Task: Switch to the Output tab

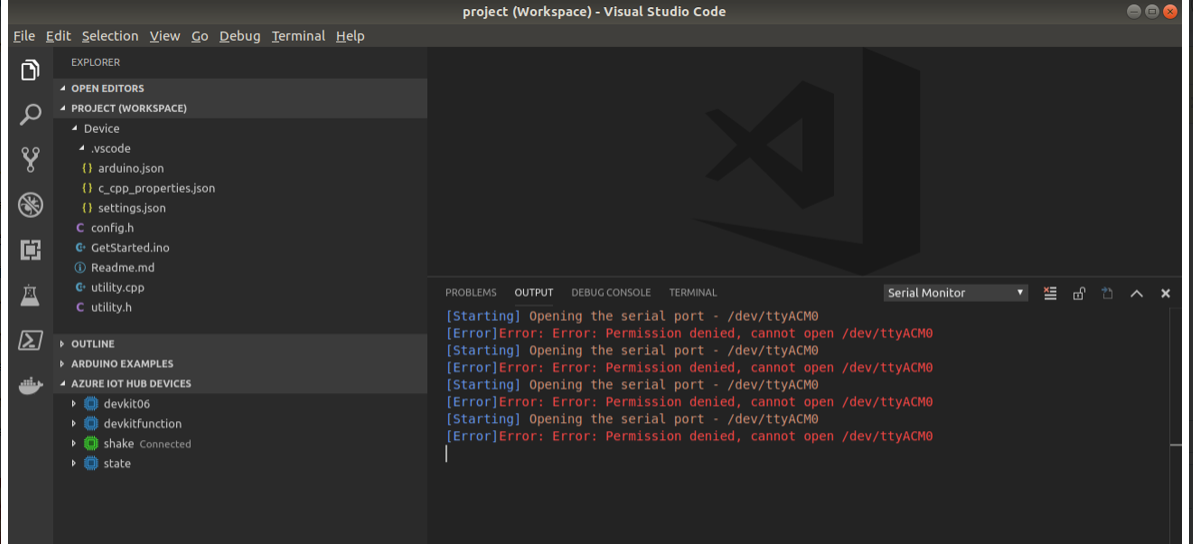Action: [x=534, y=293]
